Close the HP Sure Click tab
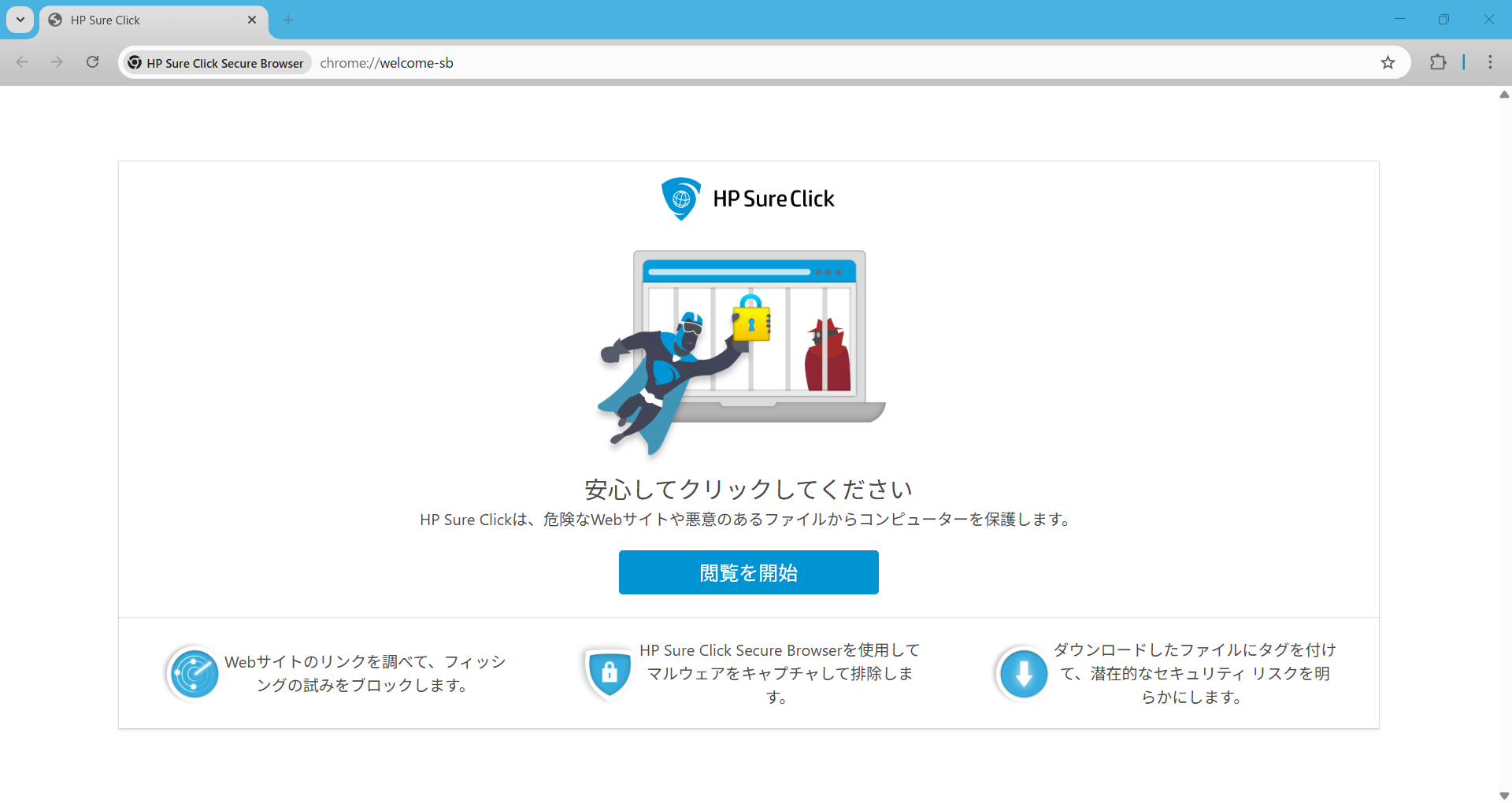The width and height of the screenshot is (1512, 803). coord(252,20)
